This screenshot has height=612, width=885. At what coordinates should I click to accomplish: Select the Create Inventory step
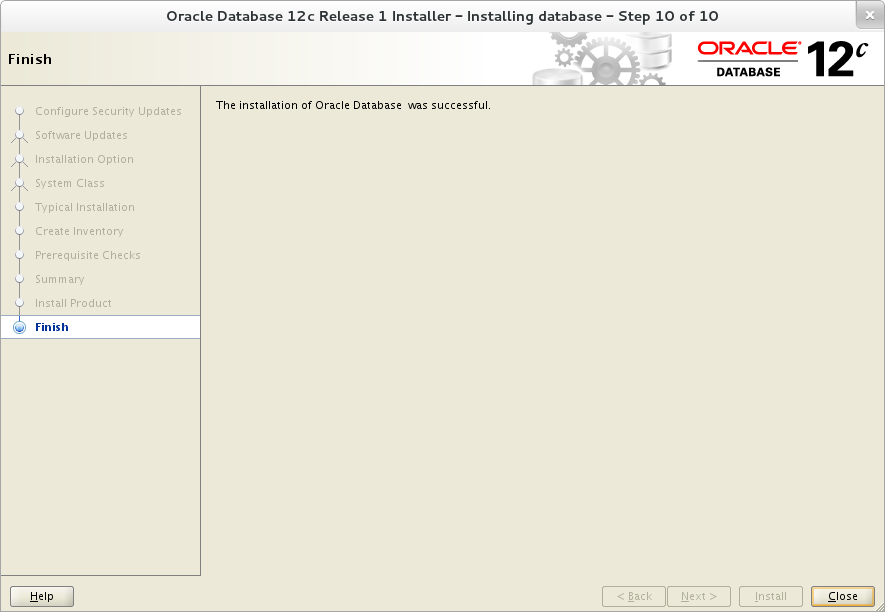(79, 231)
